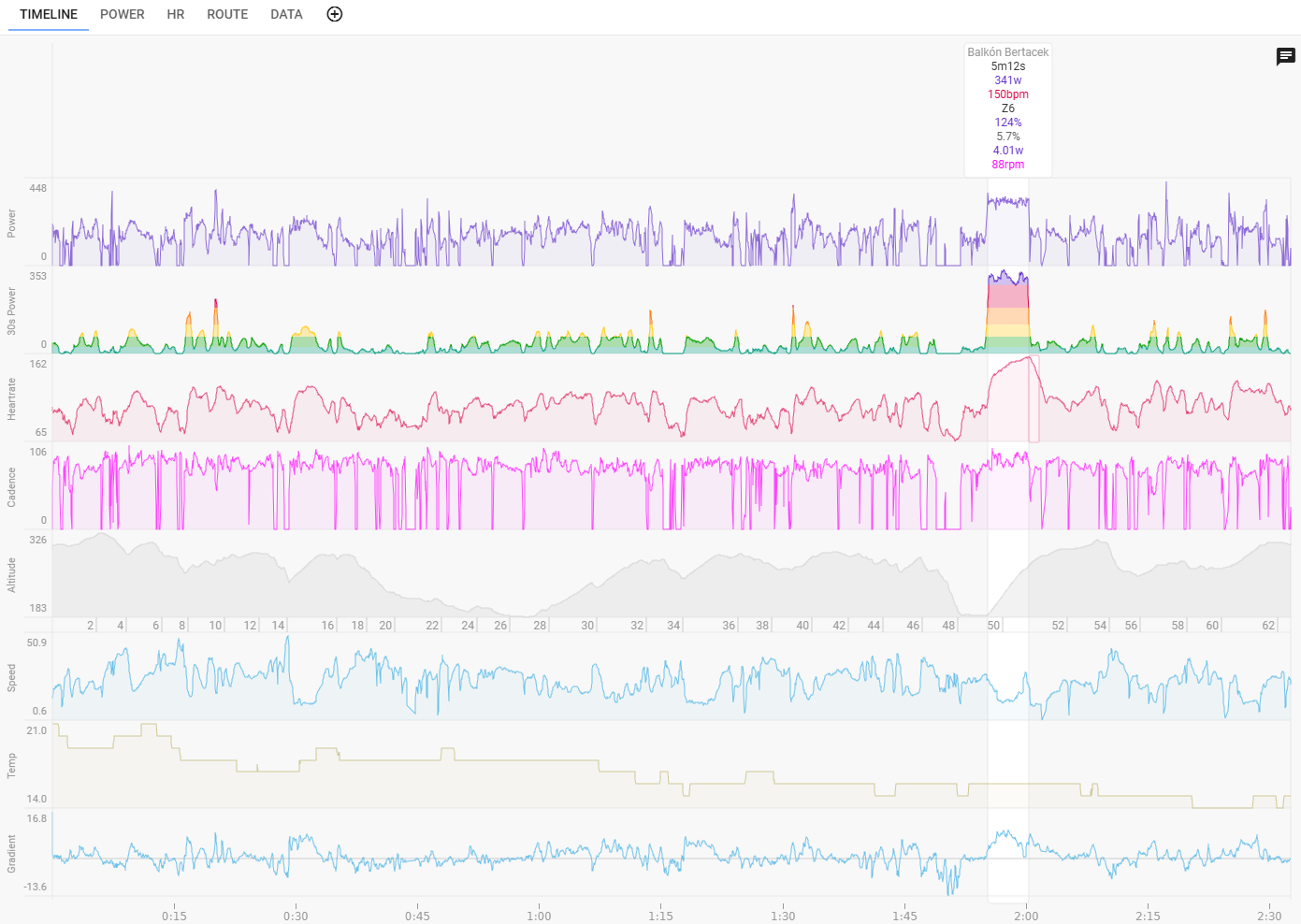Click the Temp chart axis label

(x=12, y=766)
